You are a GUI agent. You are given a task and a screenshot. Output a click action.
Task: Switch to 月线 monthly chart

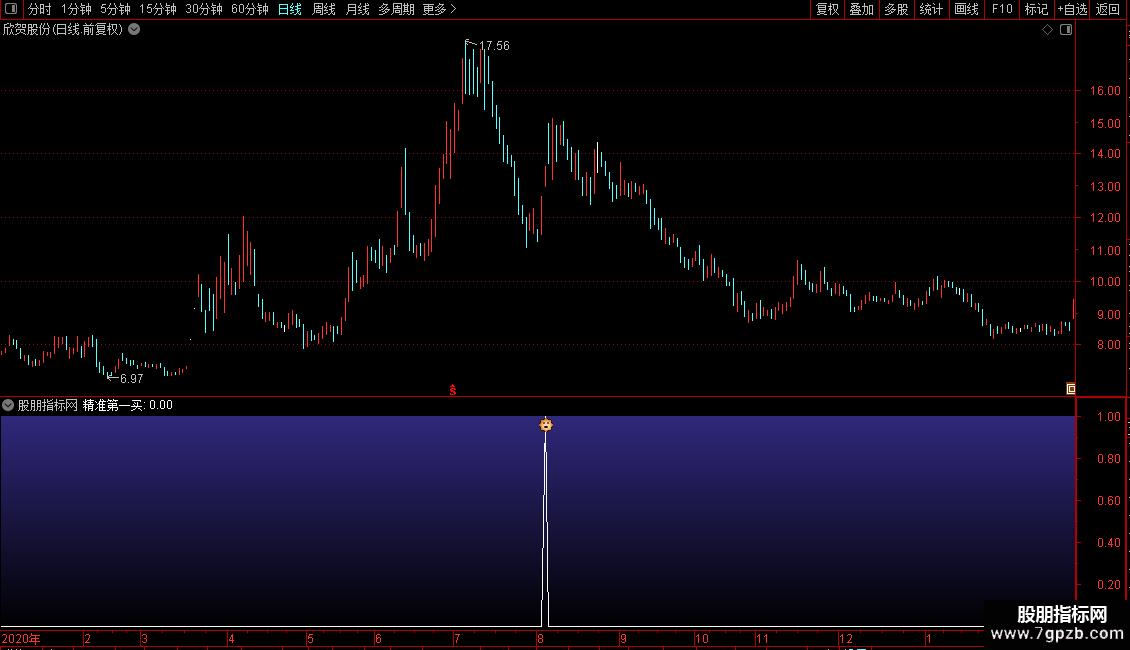pyautogui.click(x=357, y=9)
